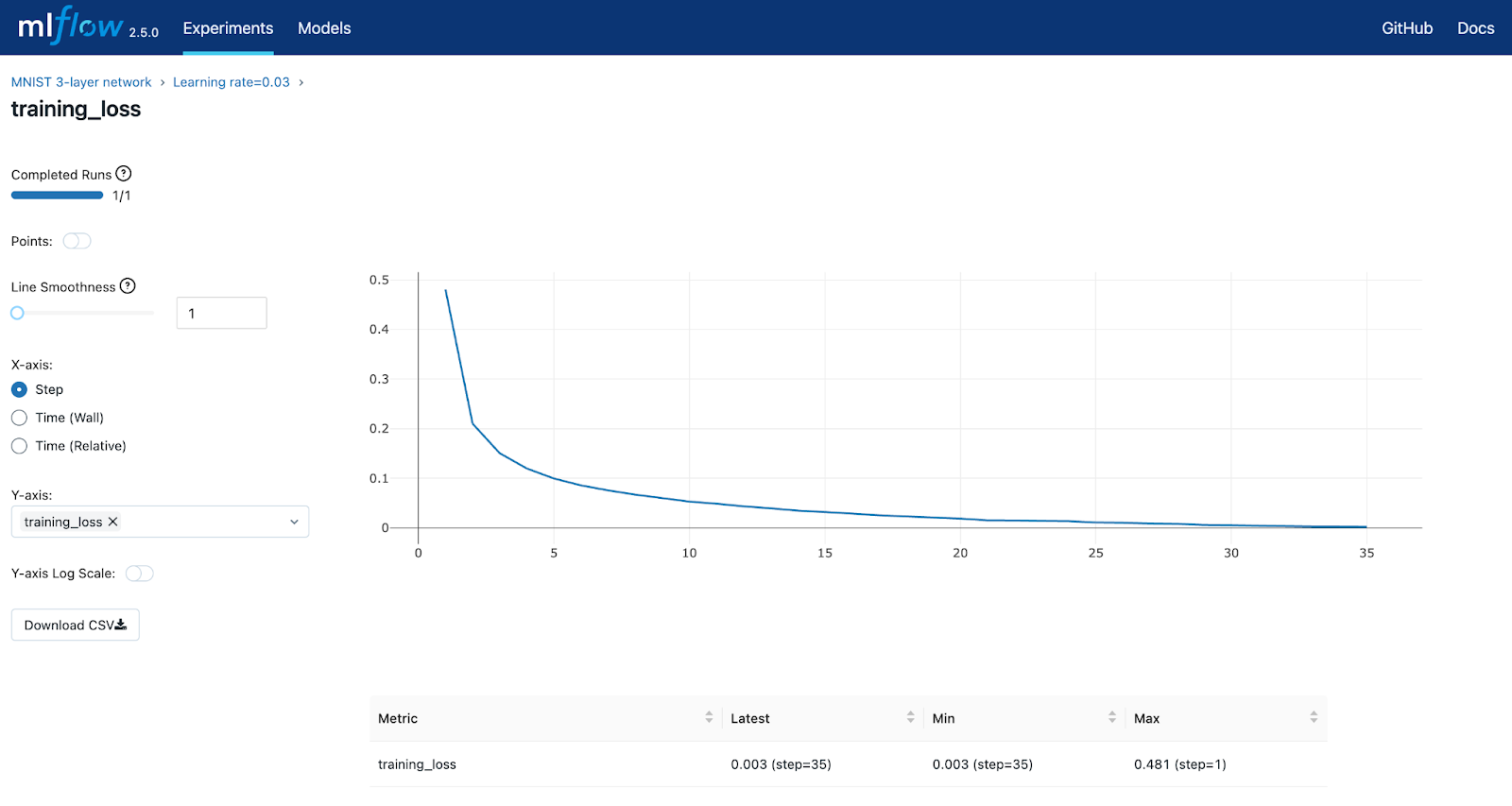Image resolution: width=1512 pixels, height=806 pixels.
Task: Sort table by Min column
Action: pyautogui.click(x=1111, y=718)
